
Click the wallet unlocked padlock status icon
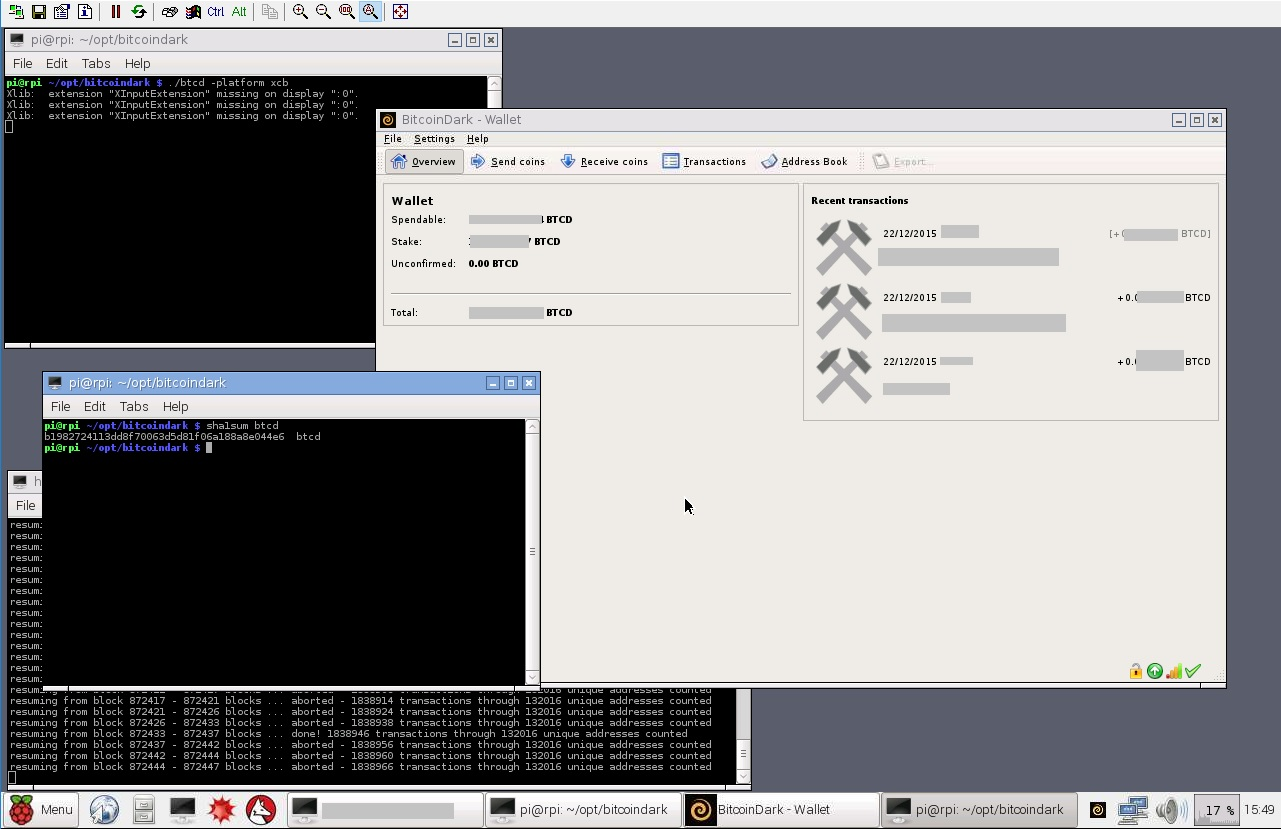1136,671
